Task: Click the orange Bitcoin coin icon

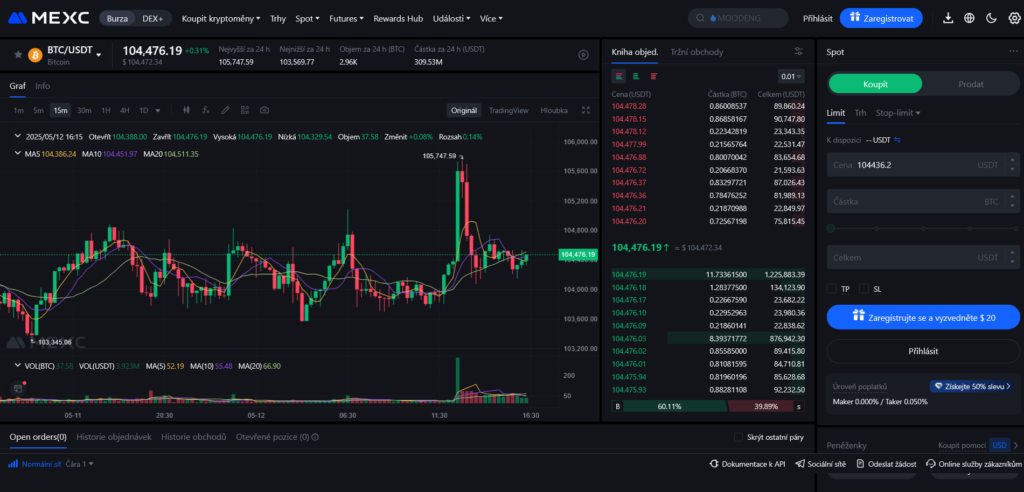Action: click(35, 55)
